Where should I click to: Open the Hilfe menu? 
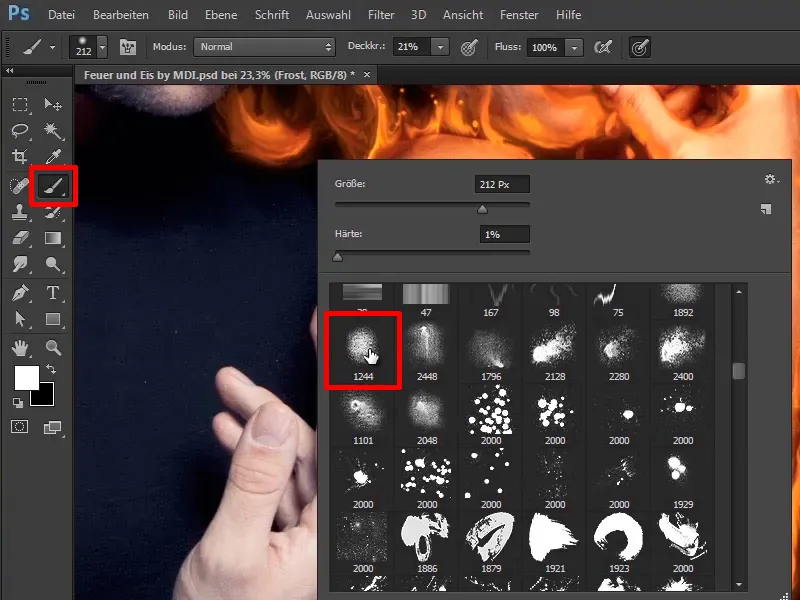568,15
